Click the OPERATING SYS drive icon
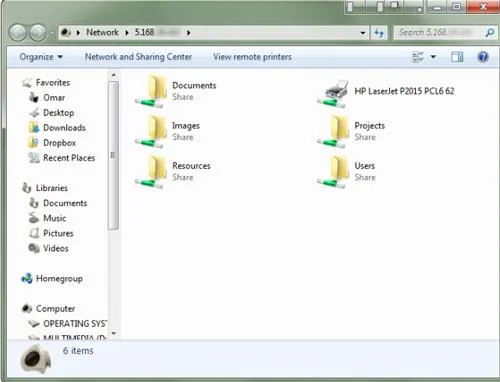500x382 pixels. (x=34, y=323)
